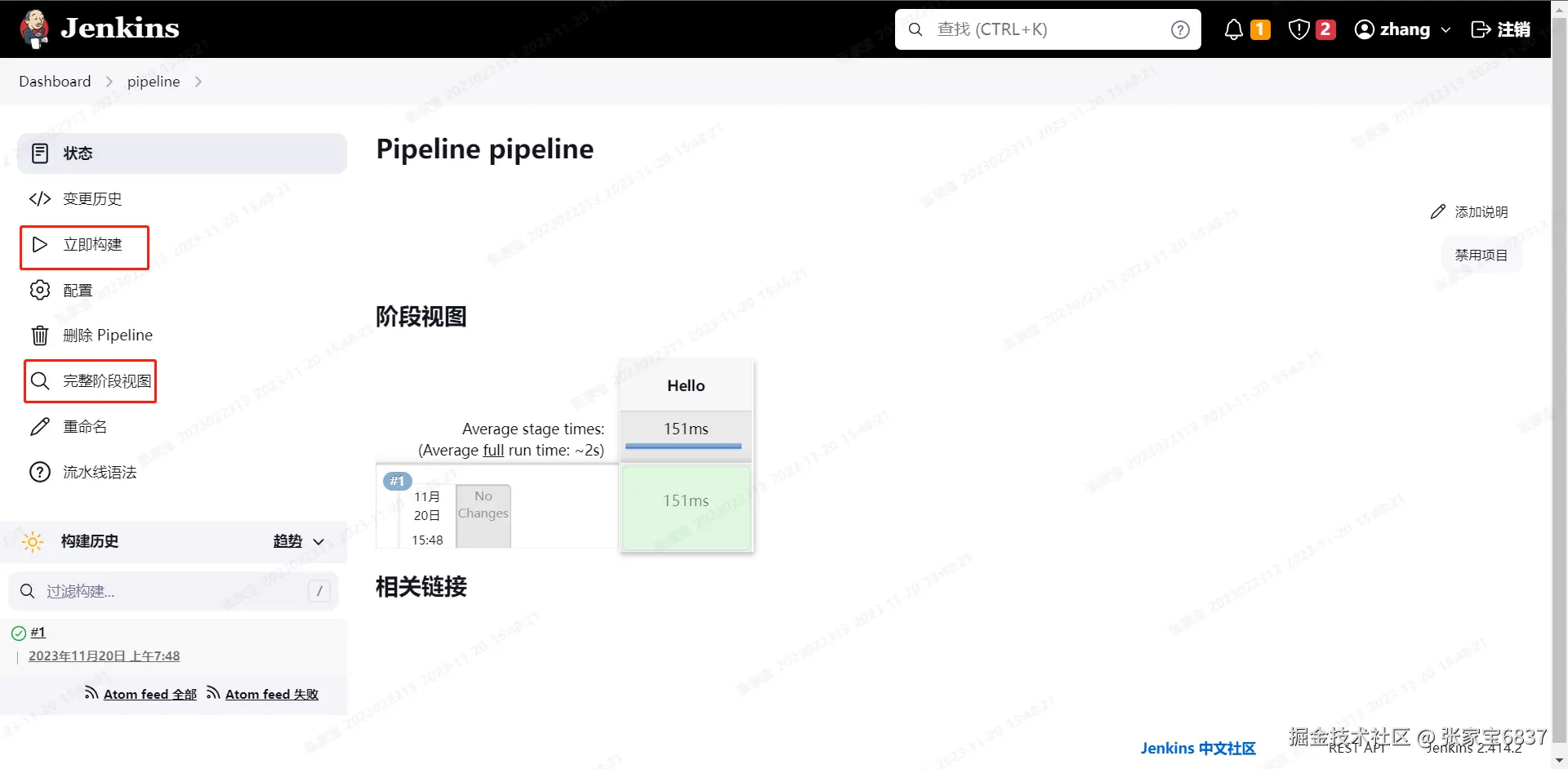
Task: Click the zhang username link
Action: click(1405, 29)
